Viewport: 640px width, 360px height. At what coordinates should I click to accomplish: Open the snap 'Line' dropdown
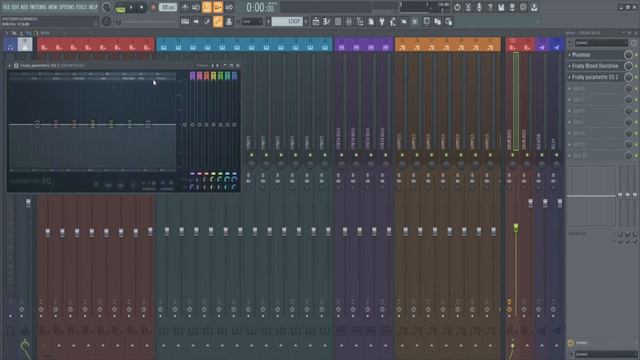coord(251,22)
